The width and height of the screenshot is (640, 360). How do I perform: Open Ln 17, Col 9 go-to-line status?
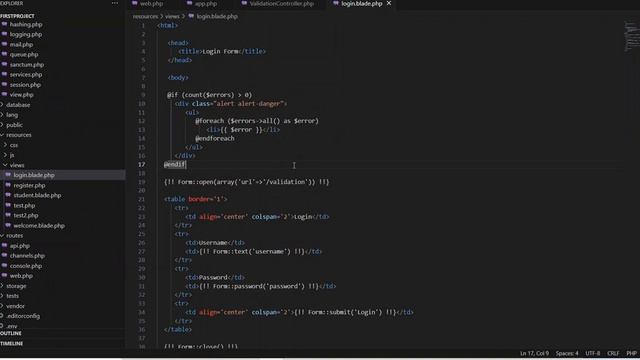coord(534,353)
